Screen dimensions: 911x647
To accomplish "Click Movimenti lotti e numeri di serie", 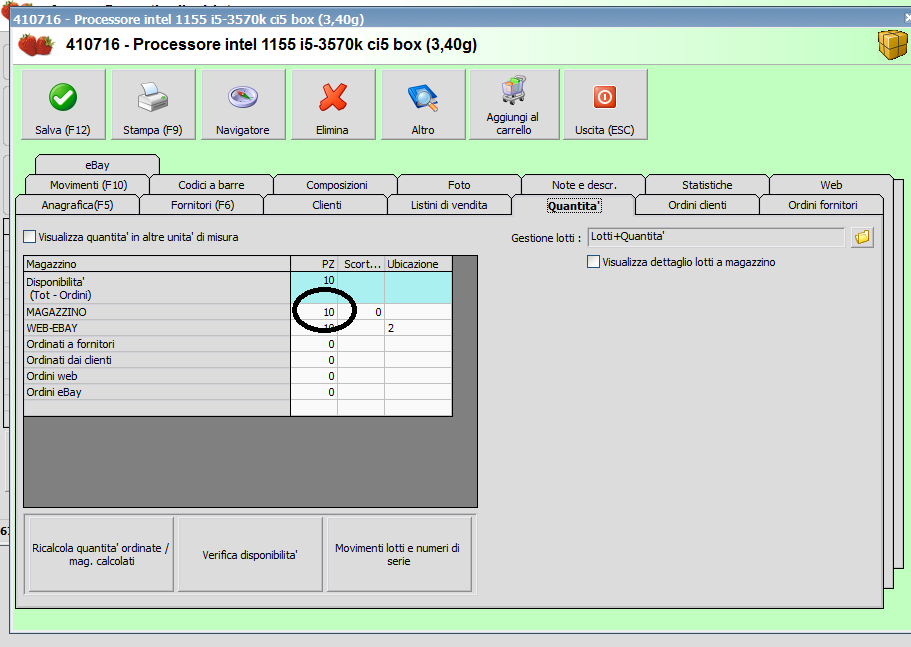I will click(399, 554).
